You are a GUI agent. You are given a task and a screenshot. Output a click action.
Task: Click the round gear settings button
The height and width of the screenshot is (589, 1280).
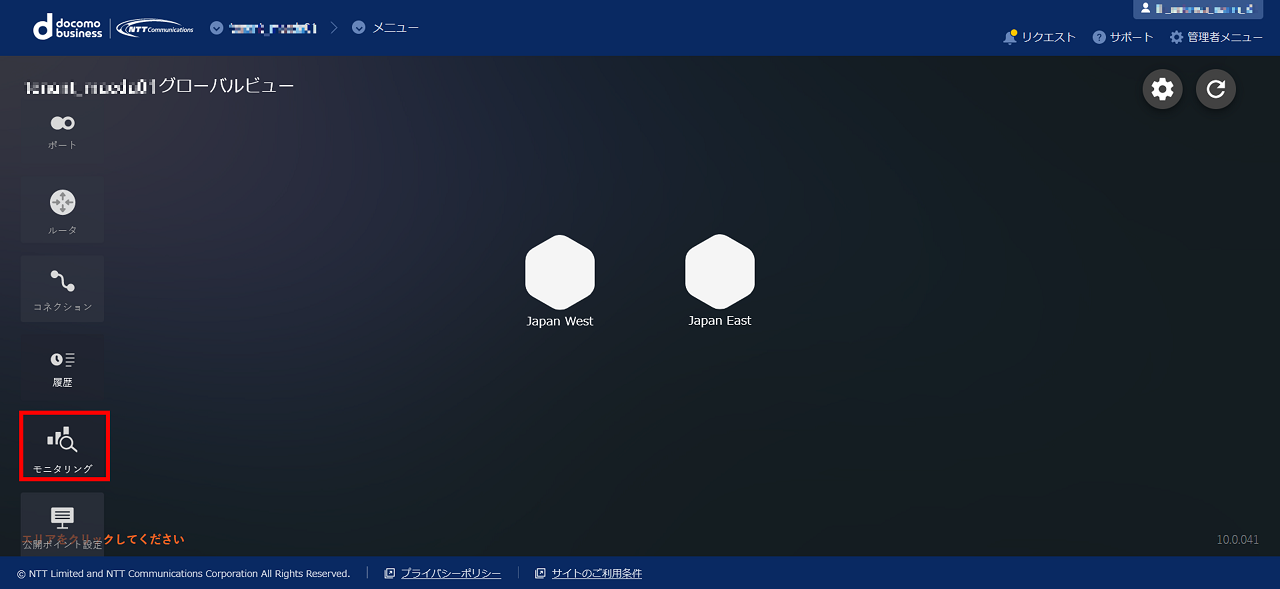(x=1162, y=89)
